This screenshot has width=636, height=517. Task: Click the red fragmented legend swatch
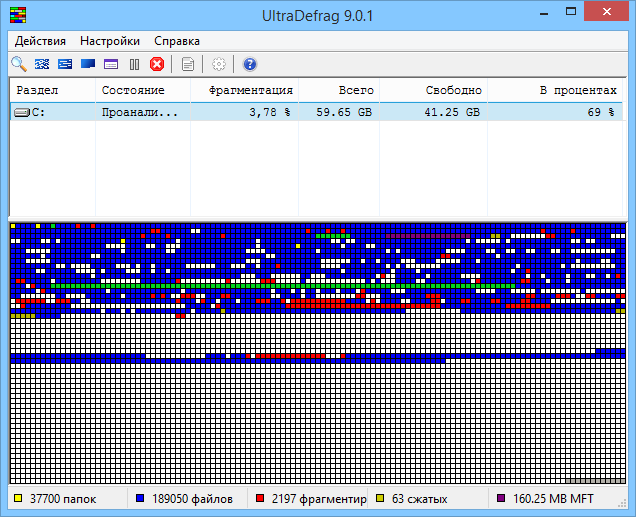pos(261,498)
